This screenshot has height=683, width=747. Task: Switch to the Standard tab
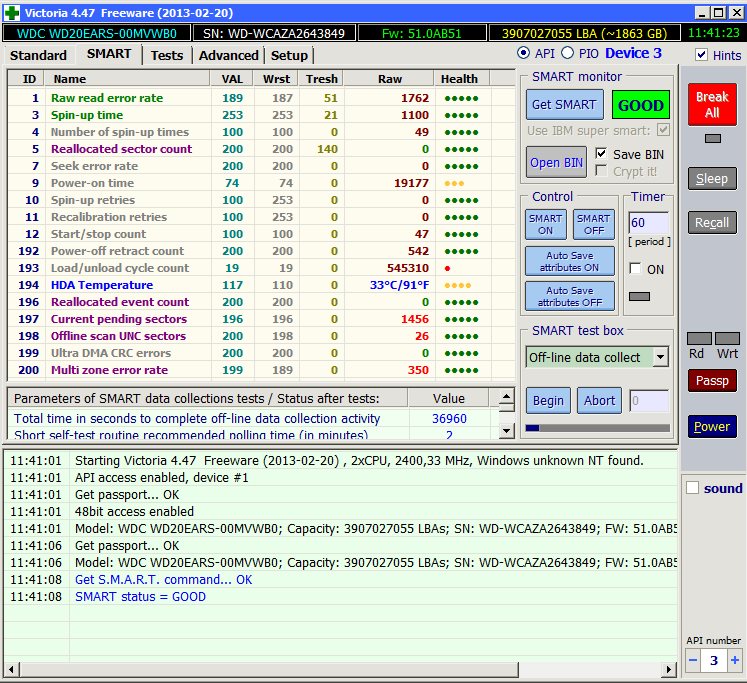(38, 55)
